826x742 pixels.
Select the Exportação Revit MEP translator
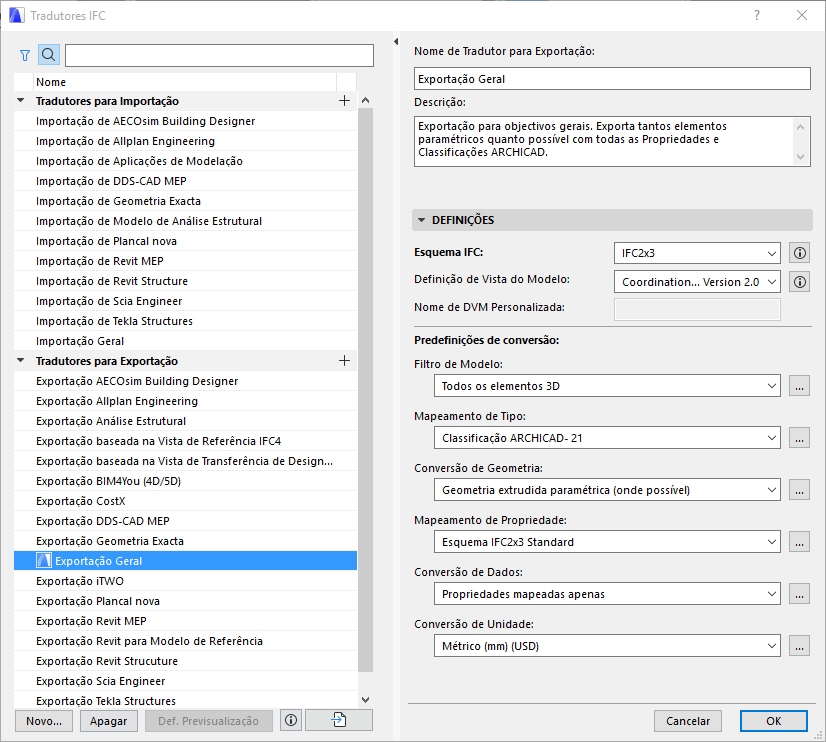[120, 620]
